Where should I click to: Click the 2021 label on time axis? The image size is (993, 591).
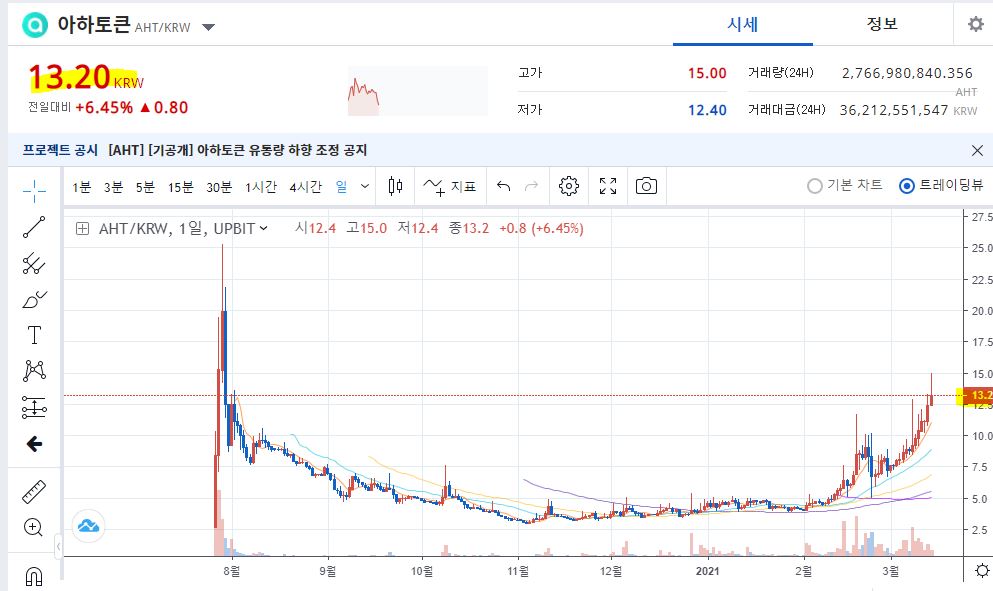(x=707, y=571)
